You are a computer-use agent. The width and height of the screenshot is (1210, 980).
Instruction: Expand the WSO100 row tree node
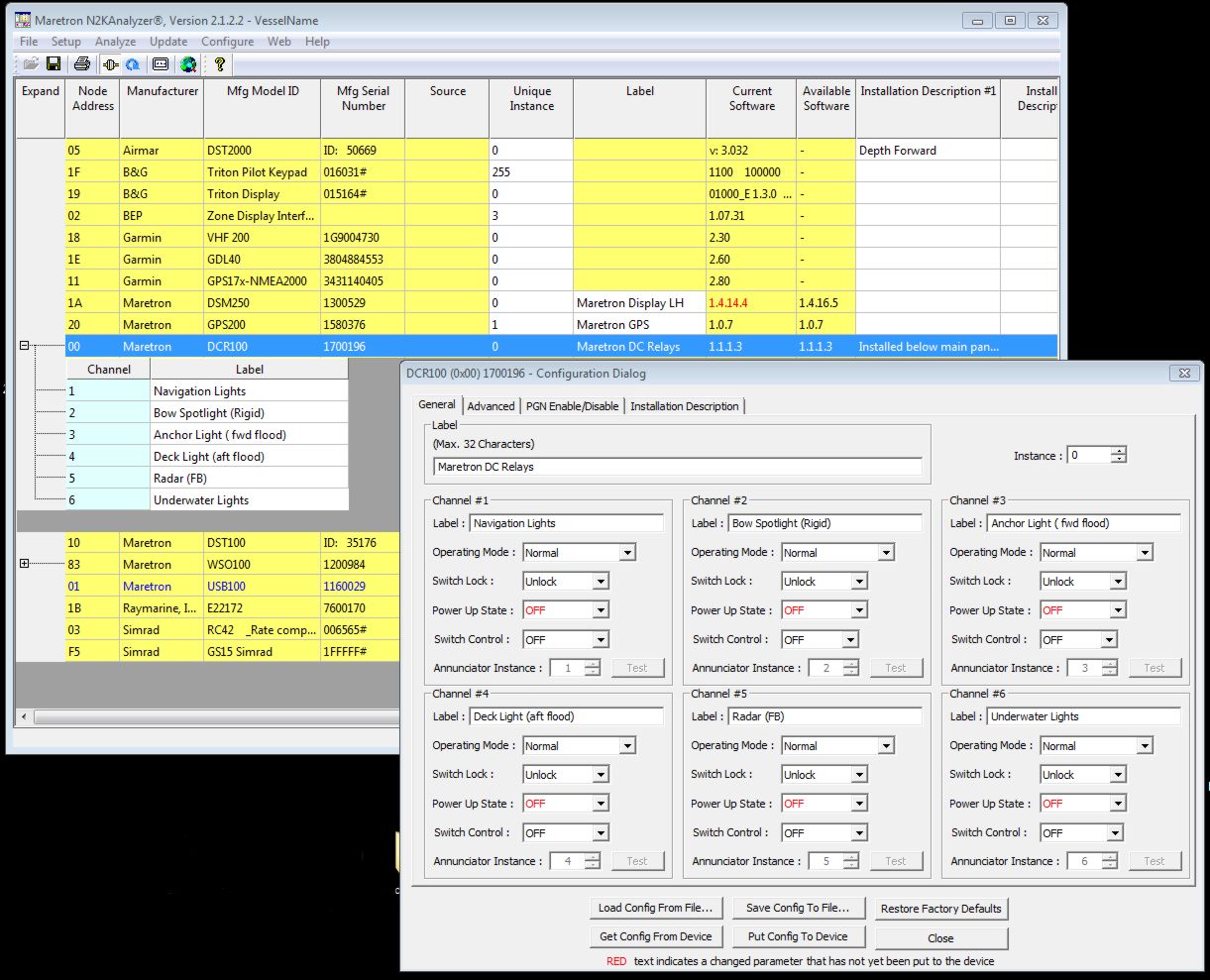pyautogui.click(x=25, y=564)
